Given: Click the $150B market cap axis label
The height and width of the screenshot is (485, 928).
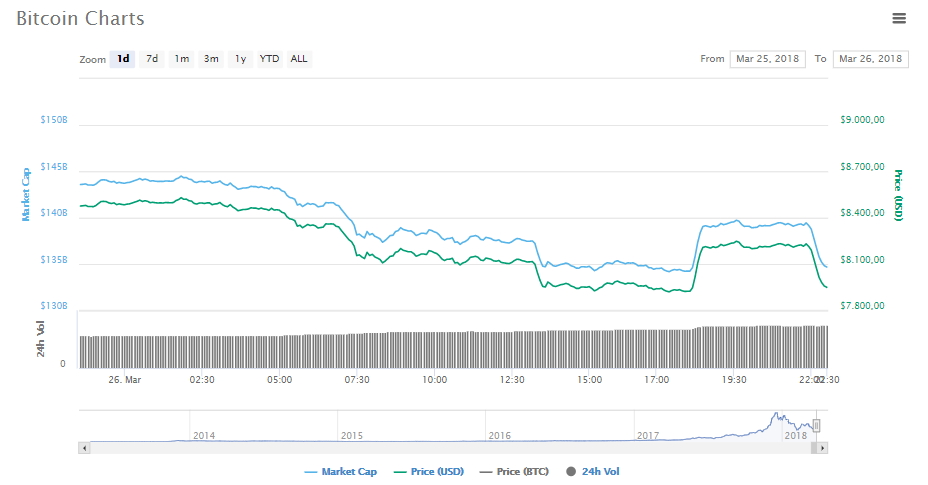Looking at the screenshot, I should pyautogui.click(x=54, y=120).
